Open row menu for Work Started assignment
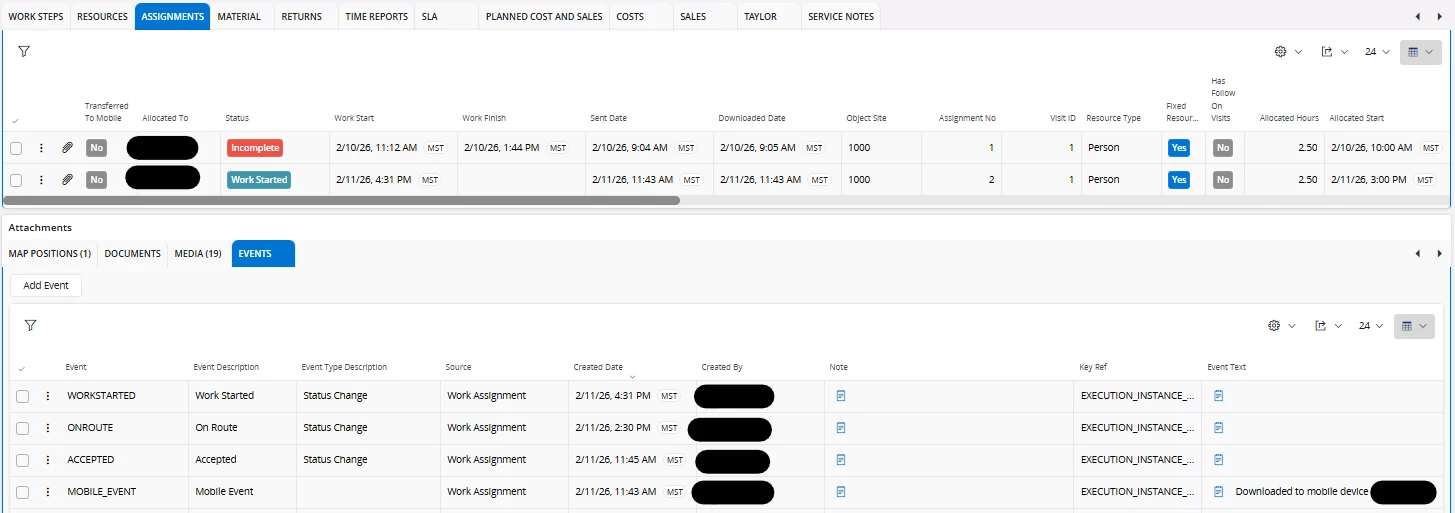Screen dimensions: 1455x513 tap(41, 180)
